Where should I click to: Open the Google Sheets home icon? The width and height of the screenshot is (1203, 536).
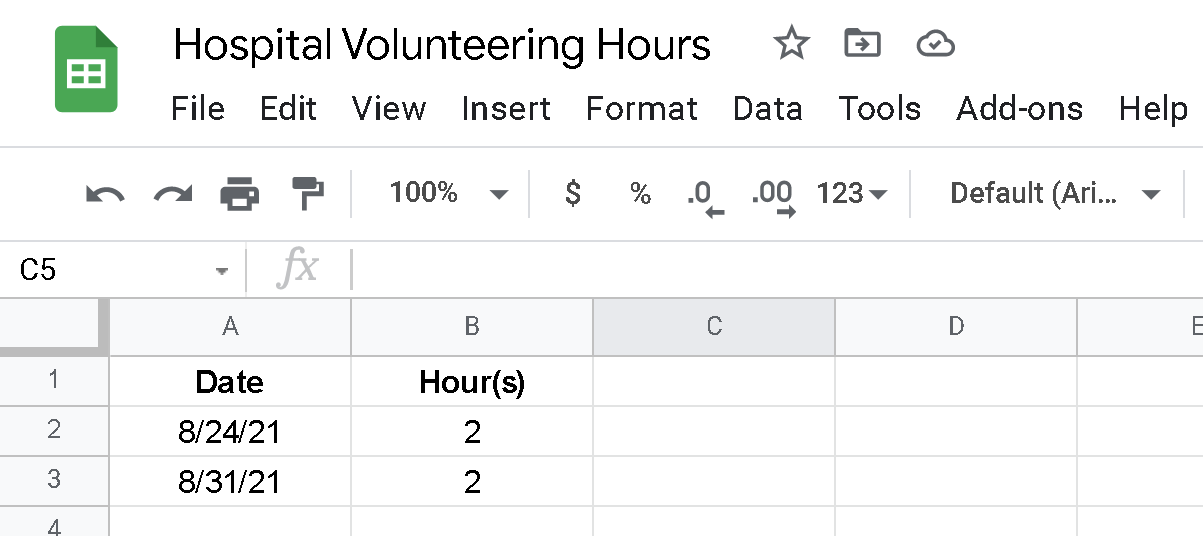[x=86, y=69]
